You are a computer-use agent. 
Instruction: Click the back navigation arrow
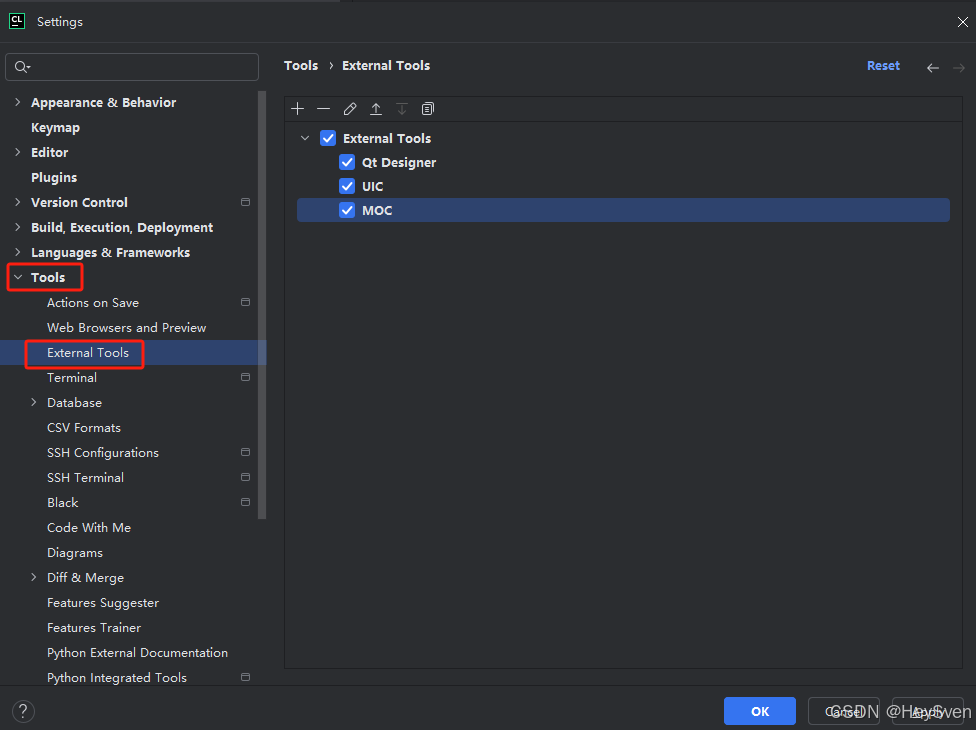coord(932,67)
